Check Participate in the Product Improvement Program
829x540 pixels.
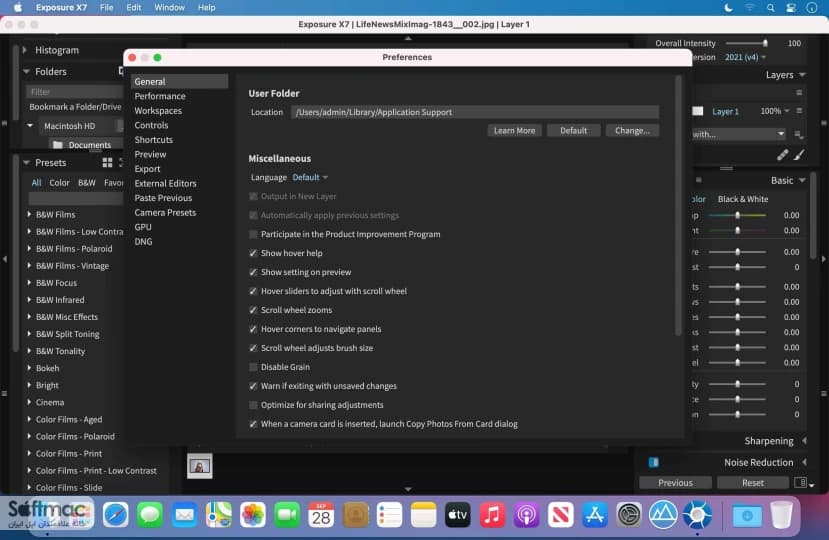(253, 234)
